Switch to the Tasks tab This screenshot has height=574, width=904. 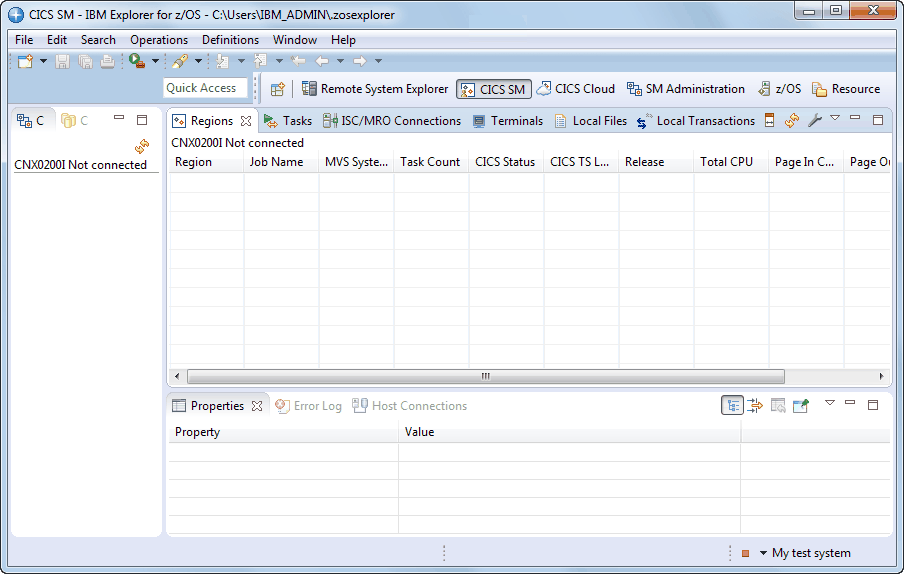pos(288,121)
